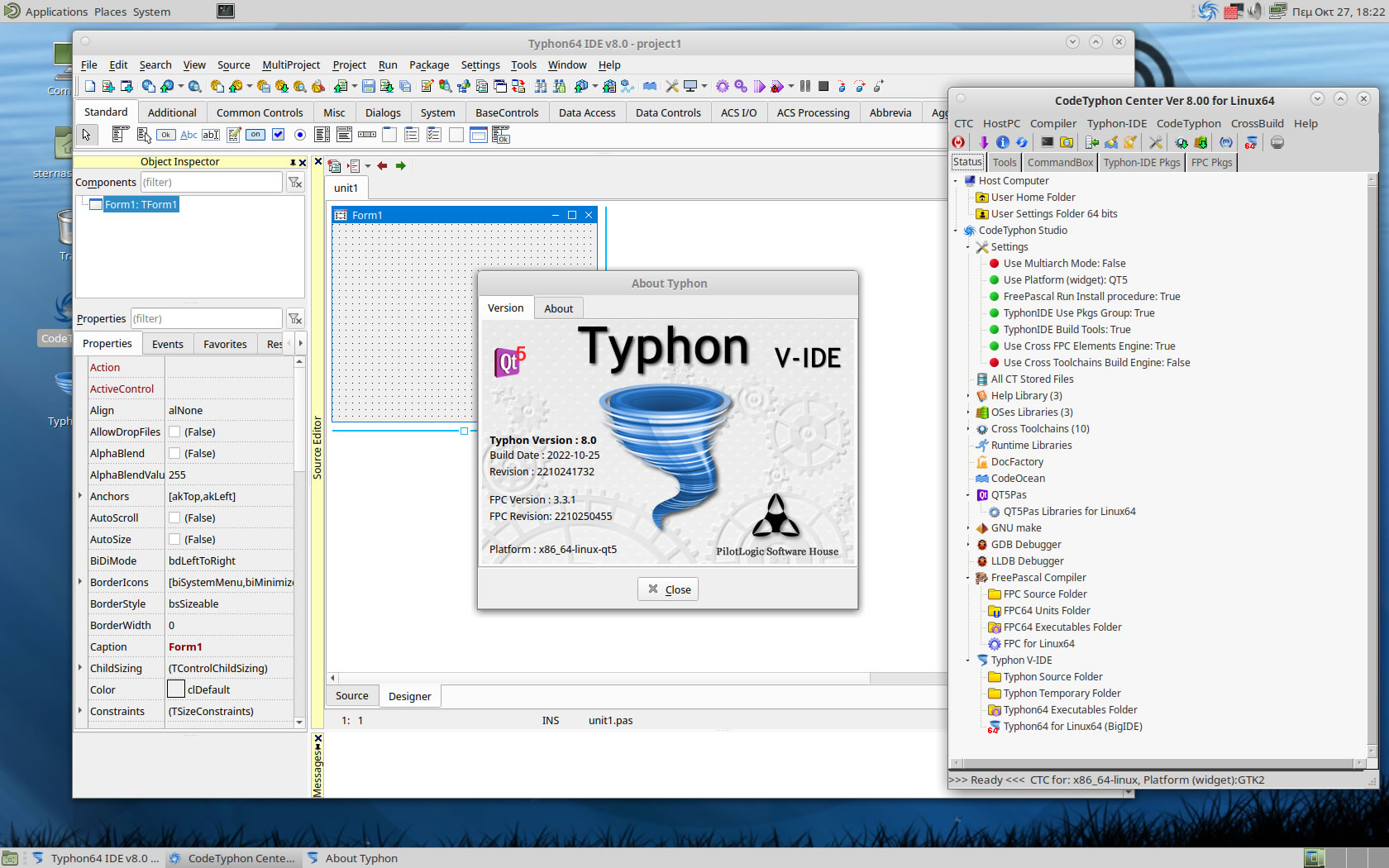Click the purple download arrow in CodeTyphon Center
The image size is (1389, 868).
click(983, 142)
